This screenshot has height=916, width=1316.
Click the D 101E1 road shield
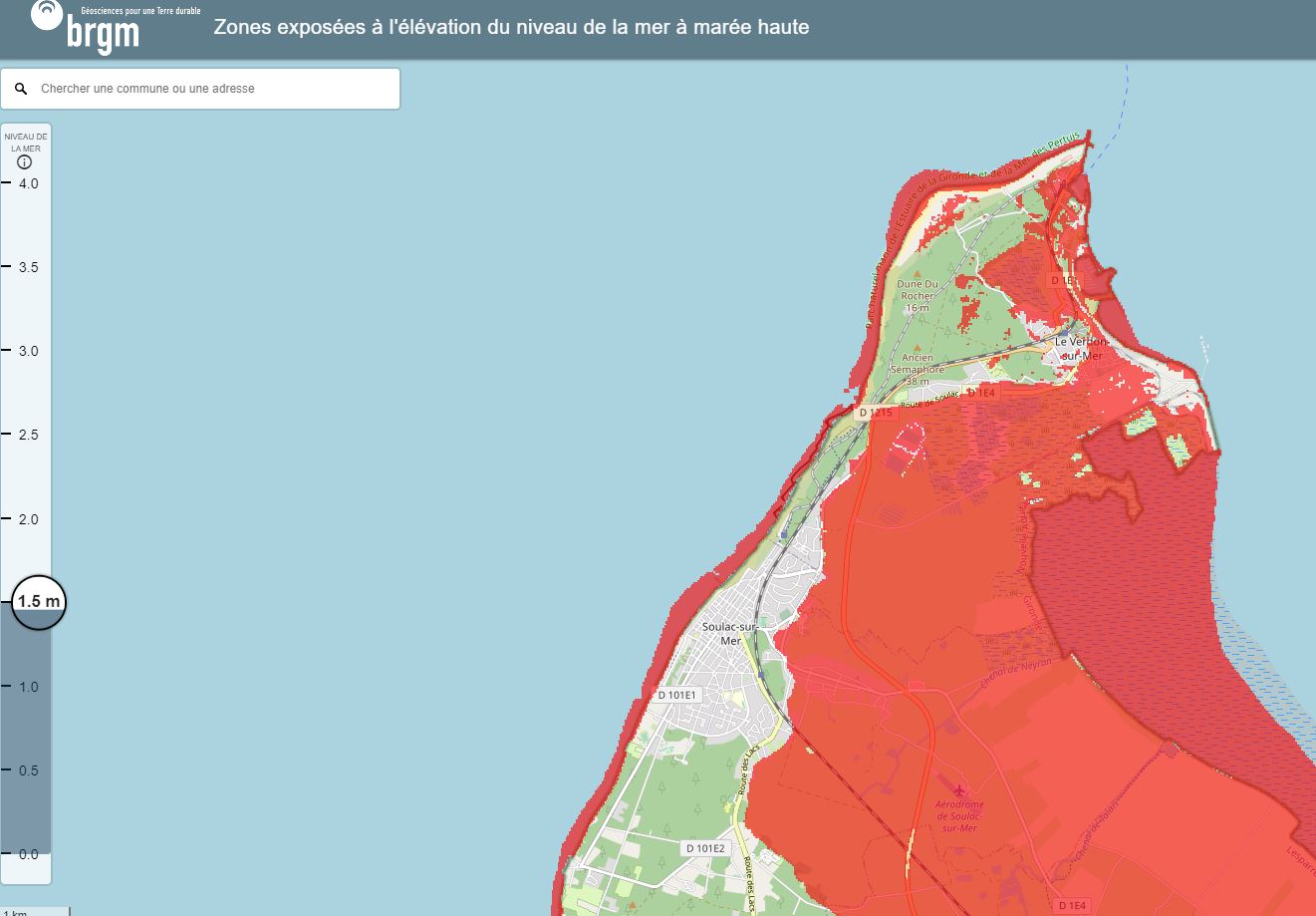tap(679, 695)
